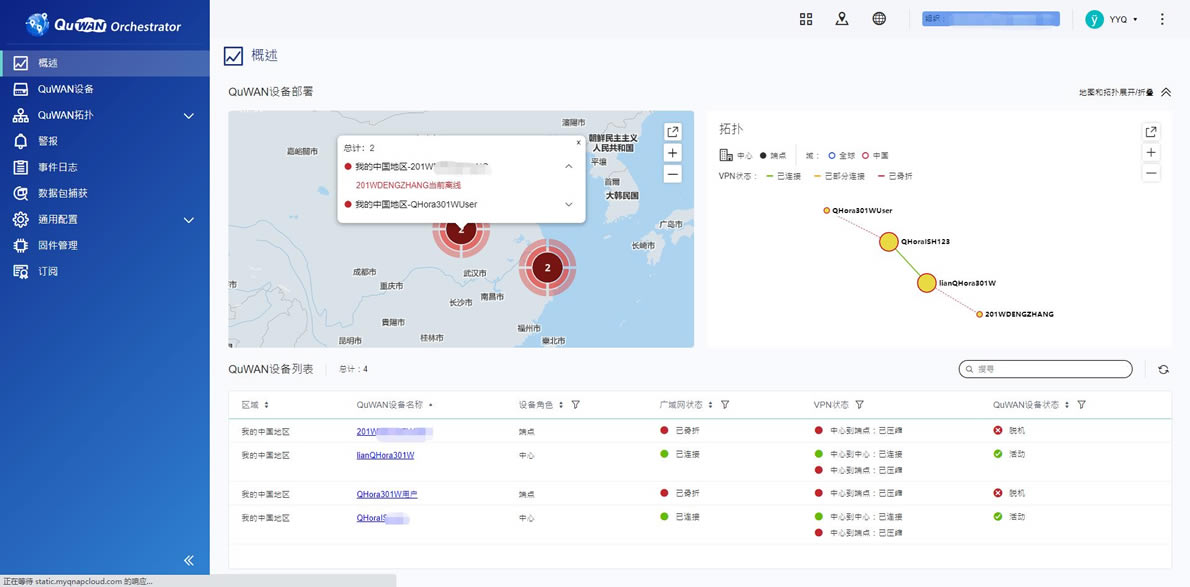Screen dimensions: 1190x587
Task: Click the map location pin icon in header
Action: click(842, 19)
